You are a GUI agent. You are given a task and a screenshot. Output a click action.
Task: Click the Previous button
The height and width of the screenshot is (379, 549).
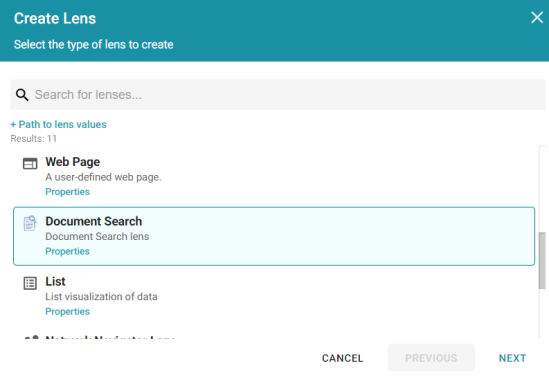pyautogui.click(x=431, y=358)
